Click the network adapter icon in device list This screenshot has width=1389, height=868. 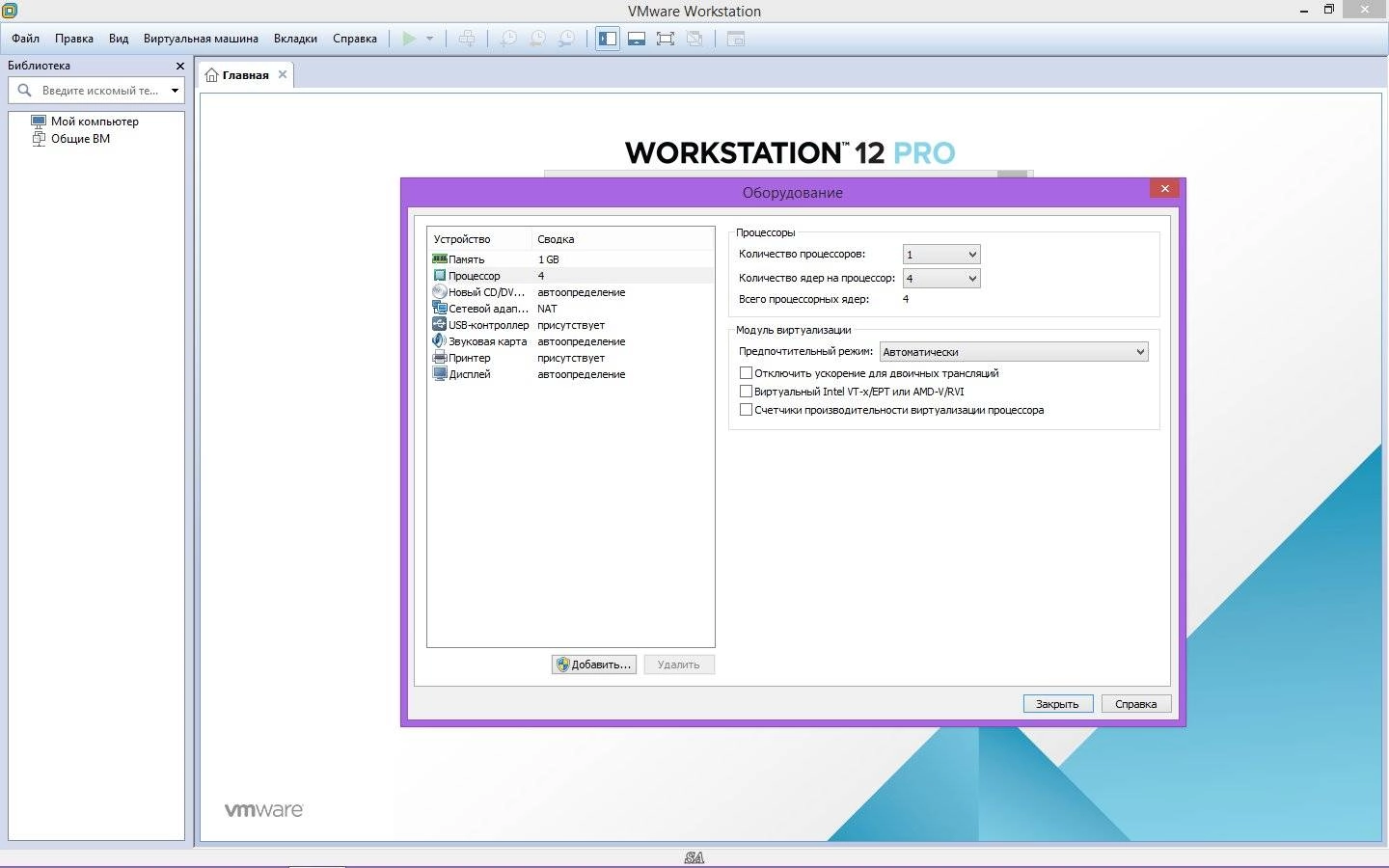[x=440, y=309]
